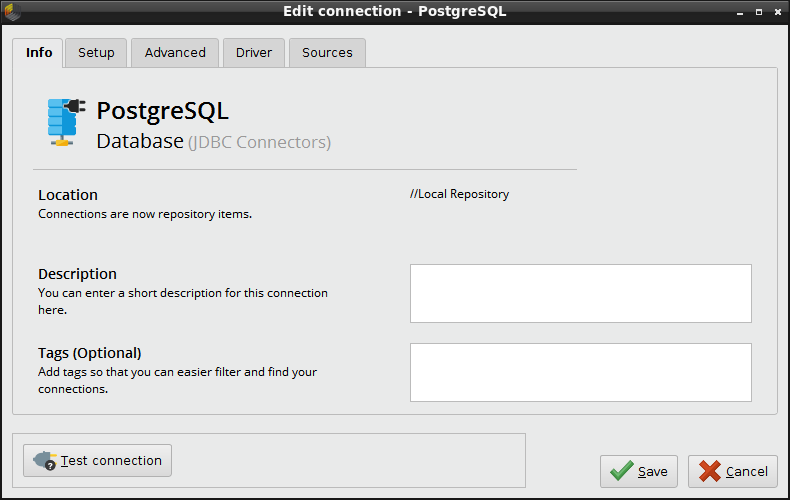Minimize the Edit connection window

point(740,11)
